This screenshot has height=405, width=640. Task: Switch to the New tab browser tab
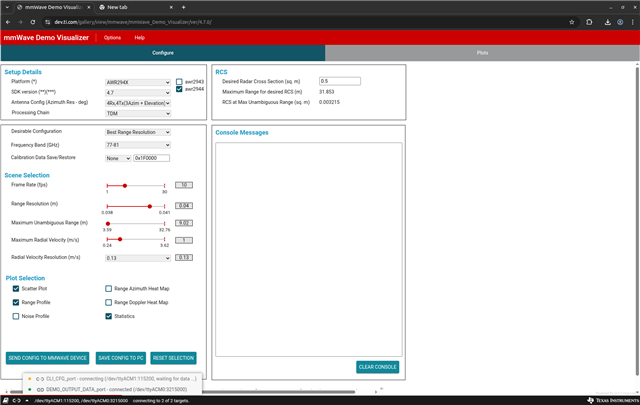136,7
